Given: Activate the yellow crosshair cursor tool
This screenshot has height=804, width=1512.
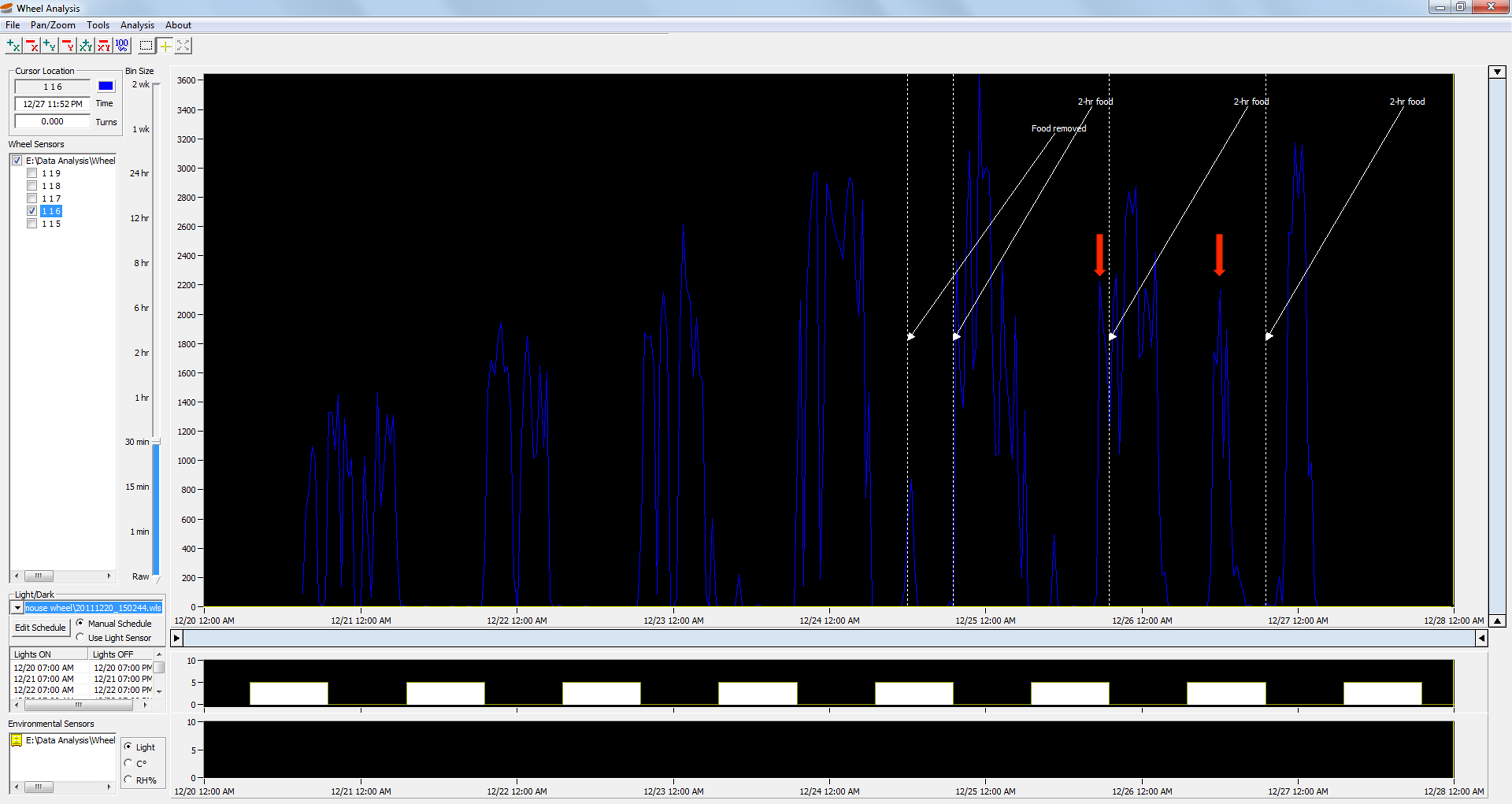Looking at the screenshot, I should pyautogui.click(x=165, y=46).
